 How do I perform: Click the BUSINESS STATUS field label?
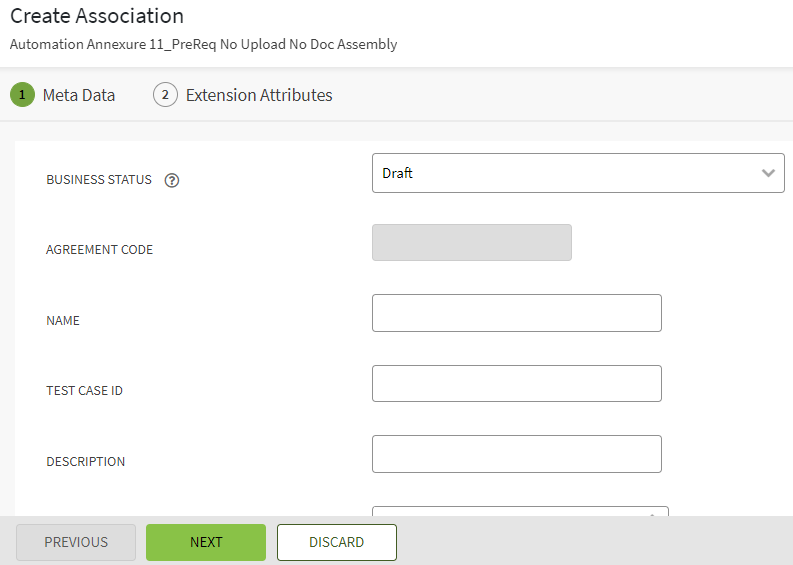tap(99, 180)
